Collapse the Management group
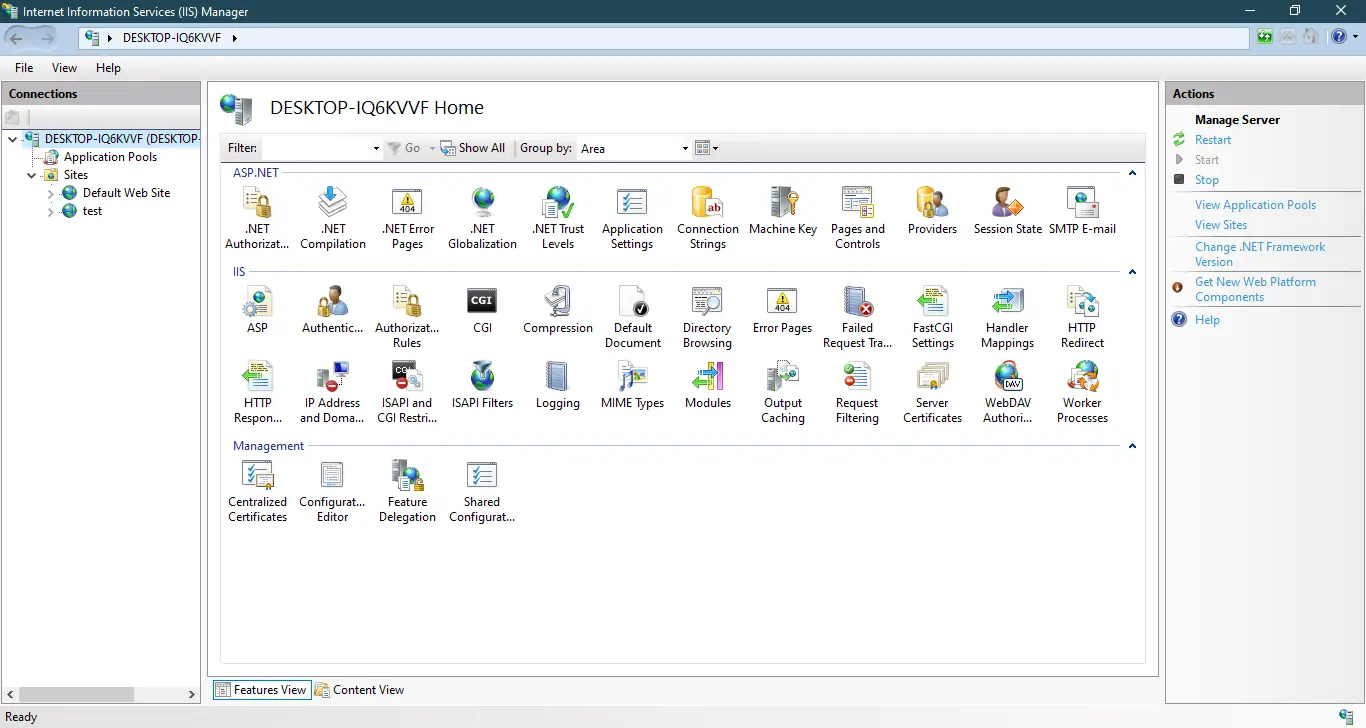This screenshot has height=728, width=1366. tap(1132, 446)
